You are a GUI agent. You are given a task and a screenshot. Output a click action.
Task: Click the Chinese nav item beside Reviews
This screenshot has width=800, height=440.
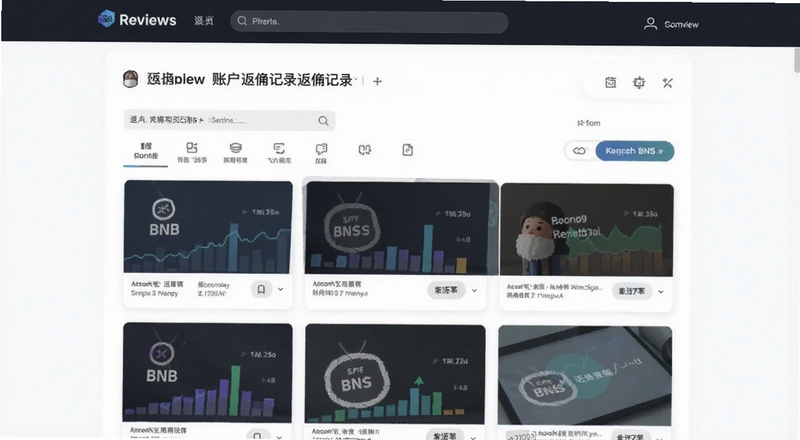click(x=204, y=21)
